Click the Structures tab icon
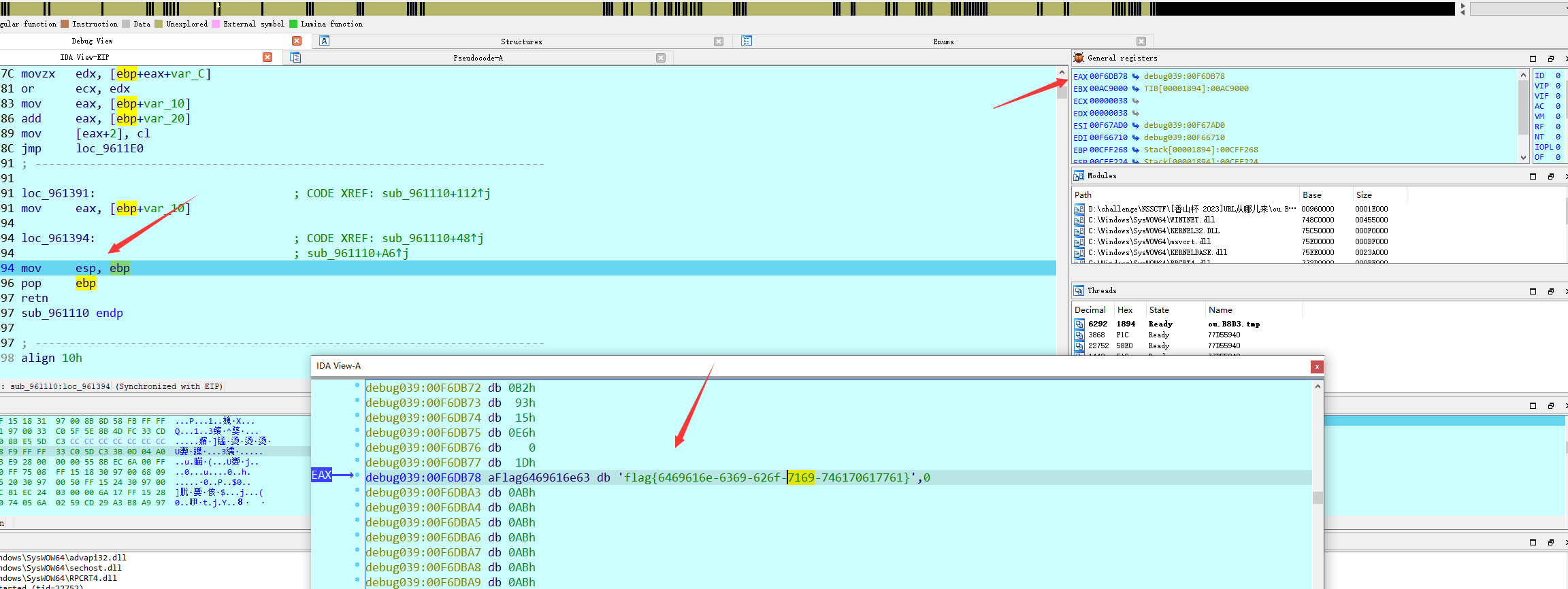 325,41
